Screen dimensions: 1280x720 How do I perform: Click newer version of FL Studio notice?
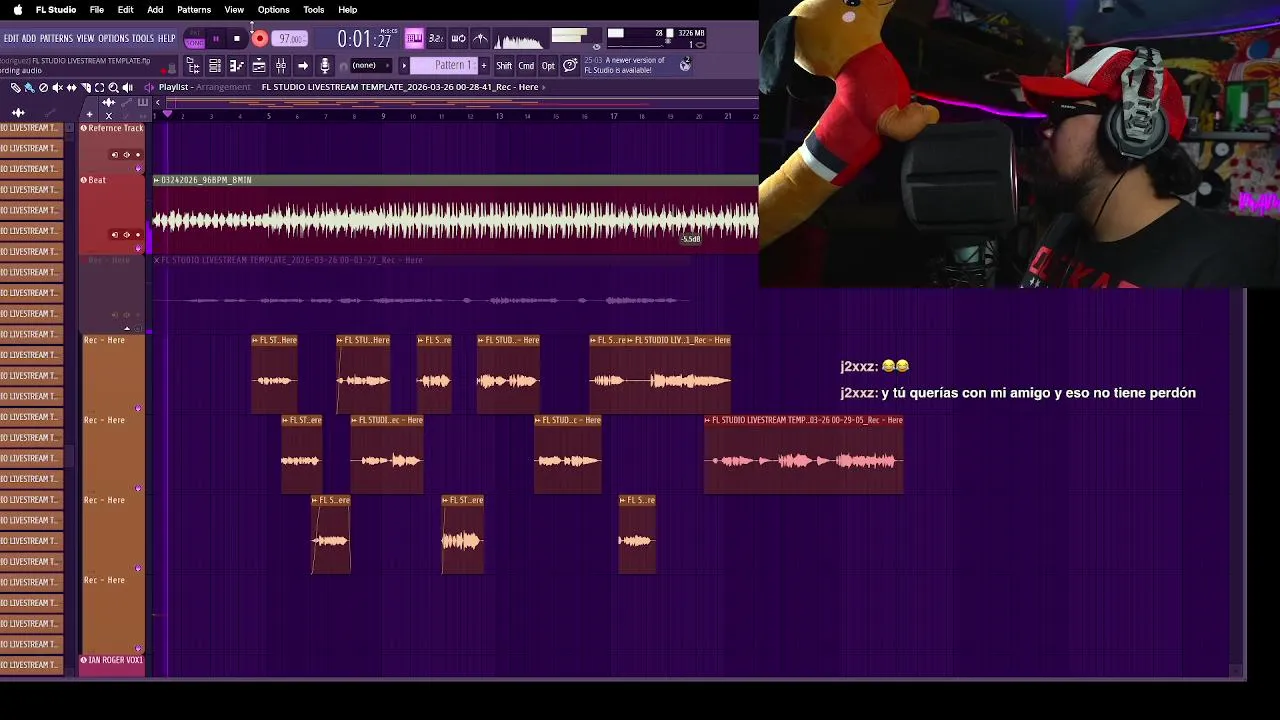(x=625, y=65)
